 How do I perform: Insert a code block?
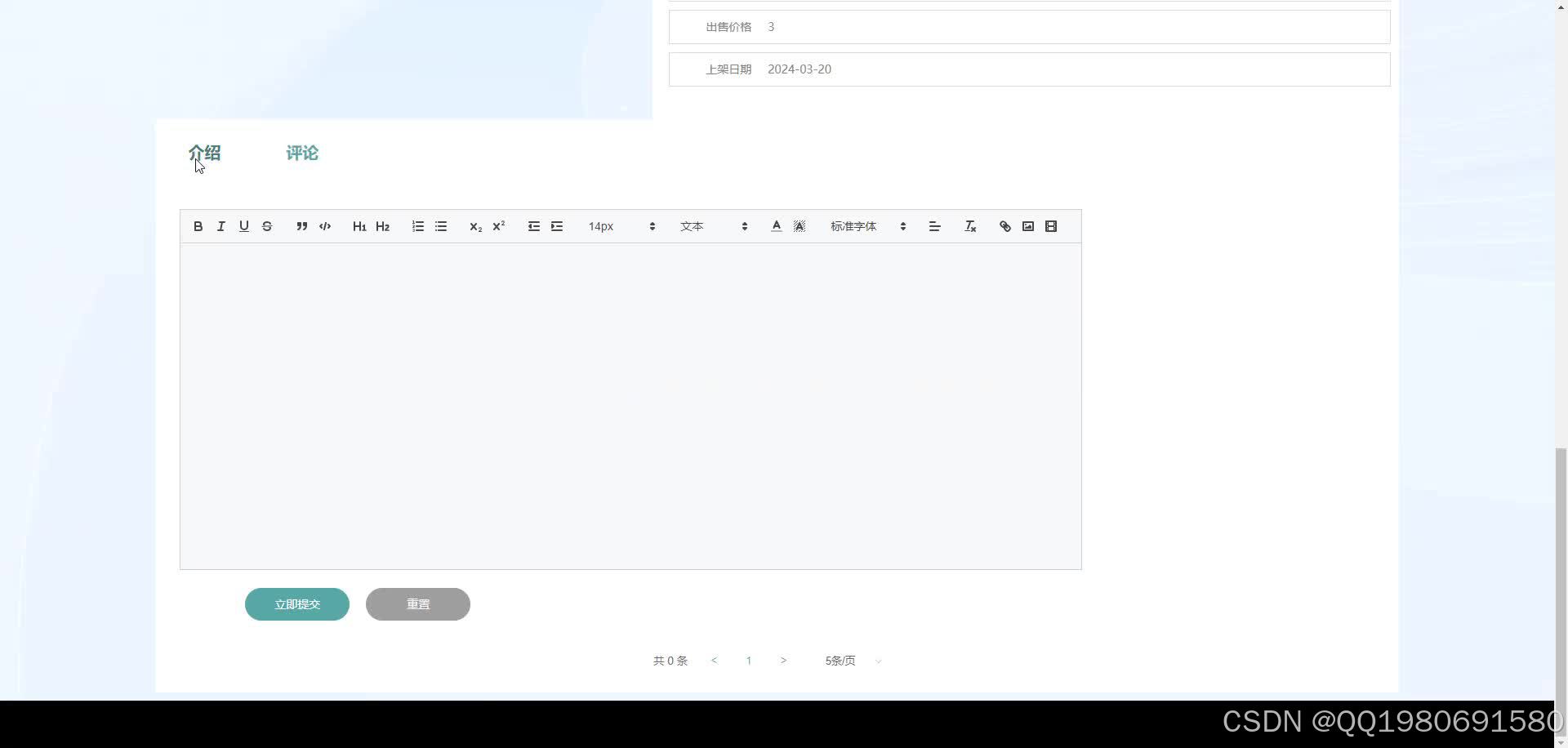(324, 226)
